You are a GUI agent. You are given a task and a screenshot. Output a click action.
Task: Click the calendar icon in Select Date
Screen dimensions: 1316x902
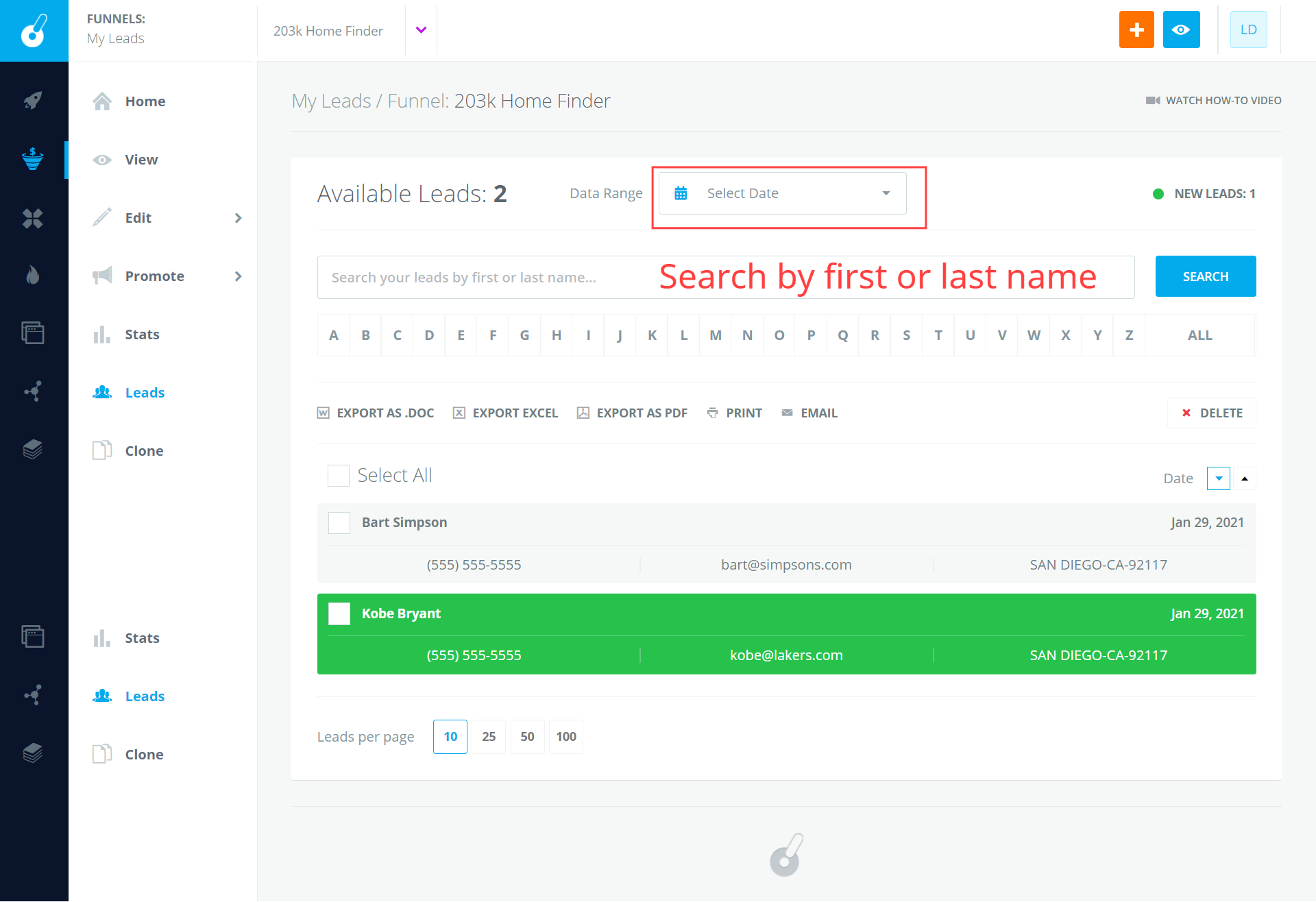(681, 193)
